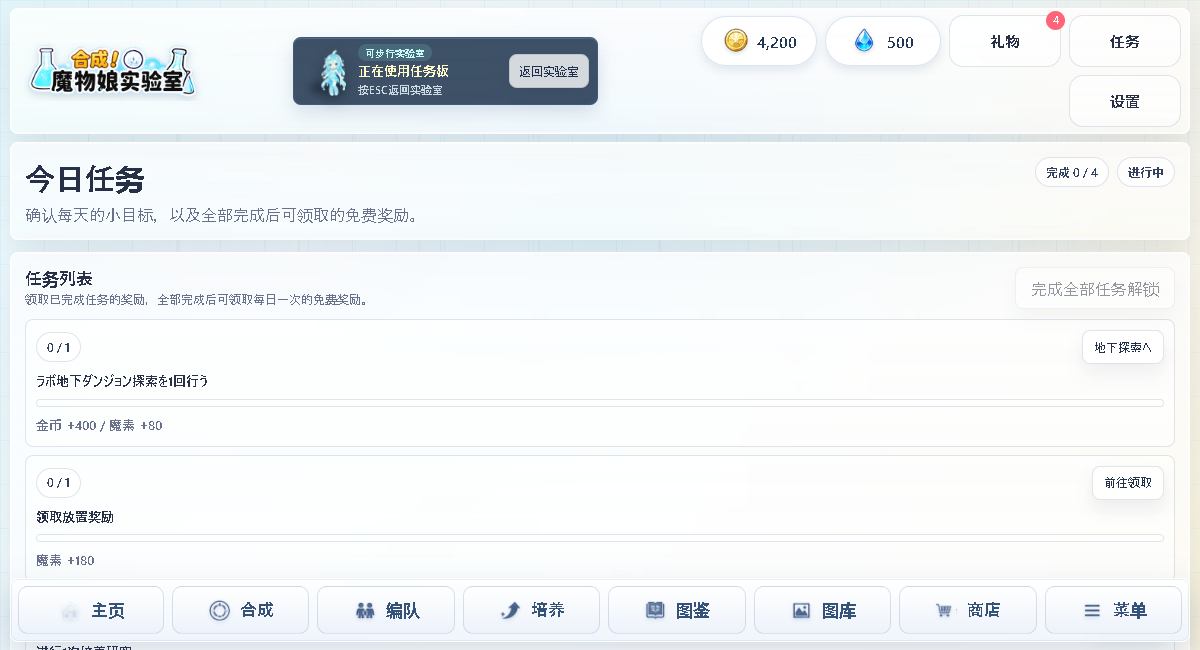
Task: Go to the 培养 tab
Action: pos(531,610)
